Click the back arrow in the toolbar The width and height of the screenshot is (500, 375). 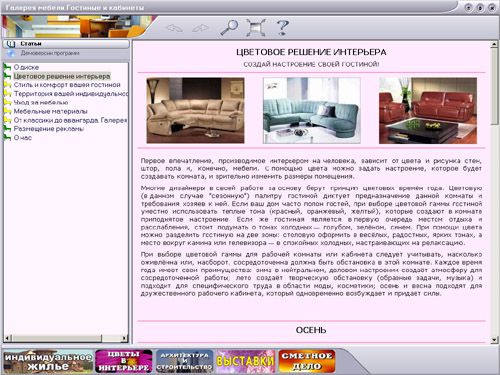point(174,28)
